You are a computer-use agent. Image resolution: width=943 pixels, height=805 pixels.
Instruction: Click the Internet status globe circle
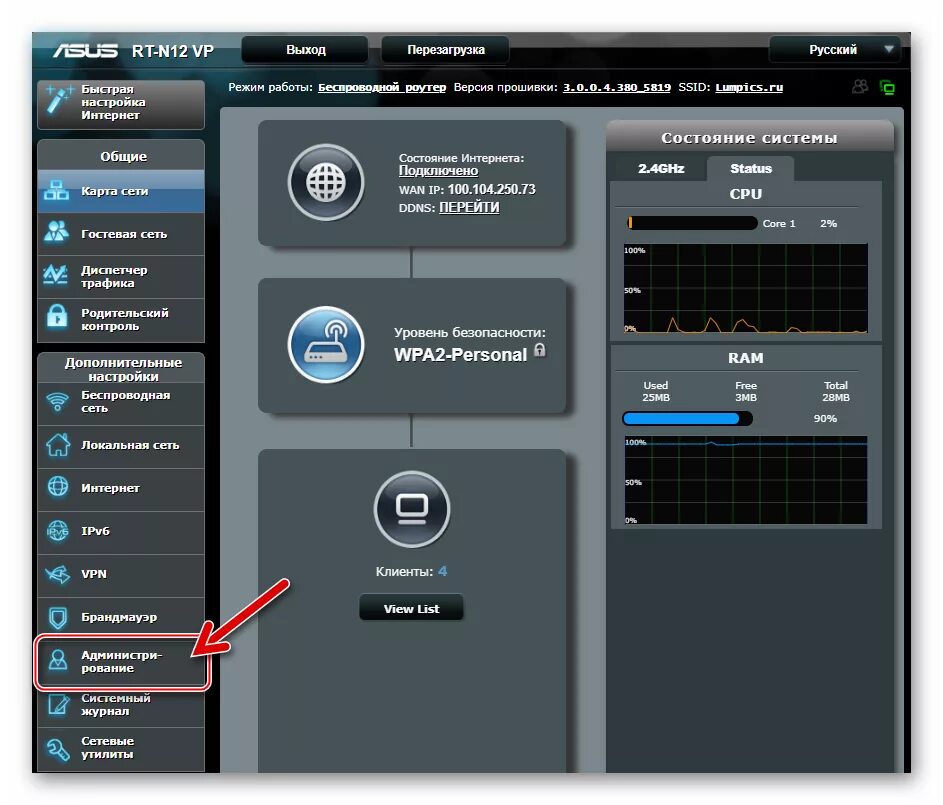325,182
